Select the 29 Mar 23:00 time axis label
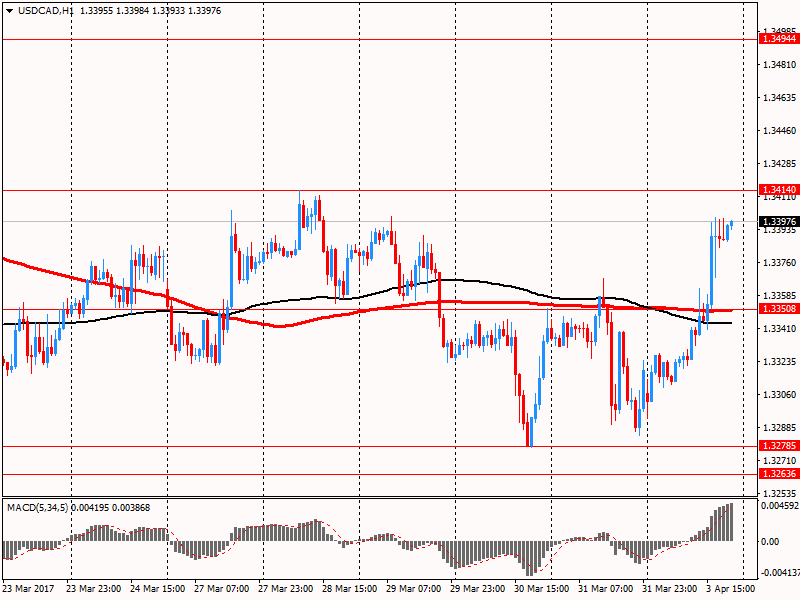The width and height of the screenshot is (800, 600). (478, 588)
